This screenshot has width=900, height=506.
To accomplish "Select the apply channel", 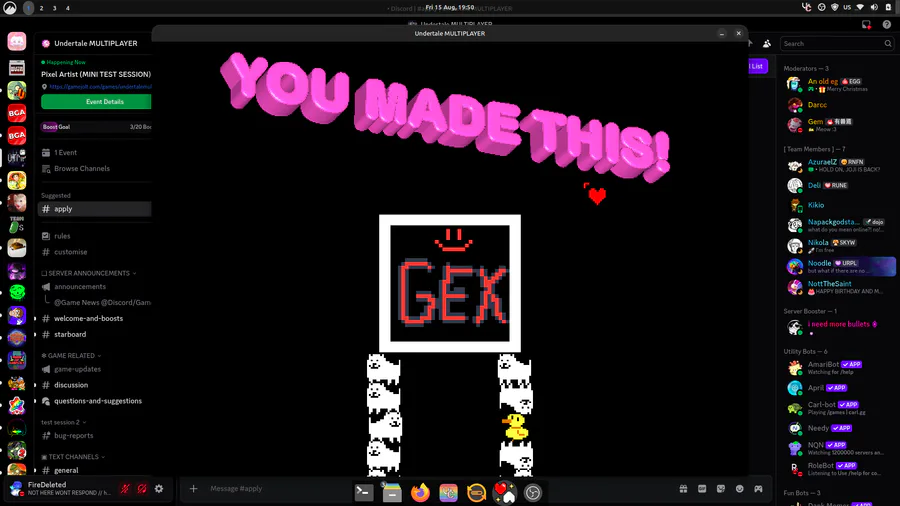I will click(95, 209).
